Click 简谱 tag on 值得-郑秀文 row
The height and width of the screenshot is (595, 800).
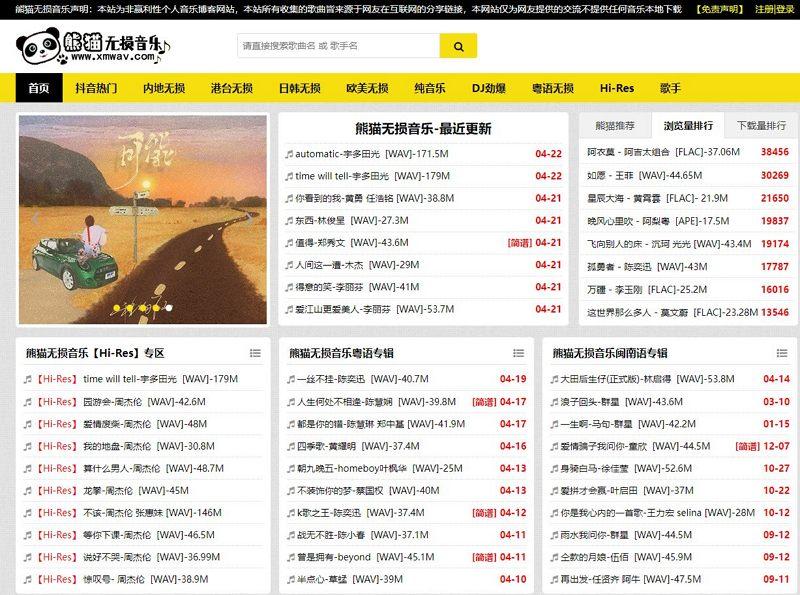pos(520,243)
